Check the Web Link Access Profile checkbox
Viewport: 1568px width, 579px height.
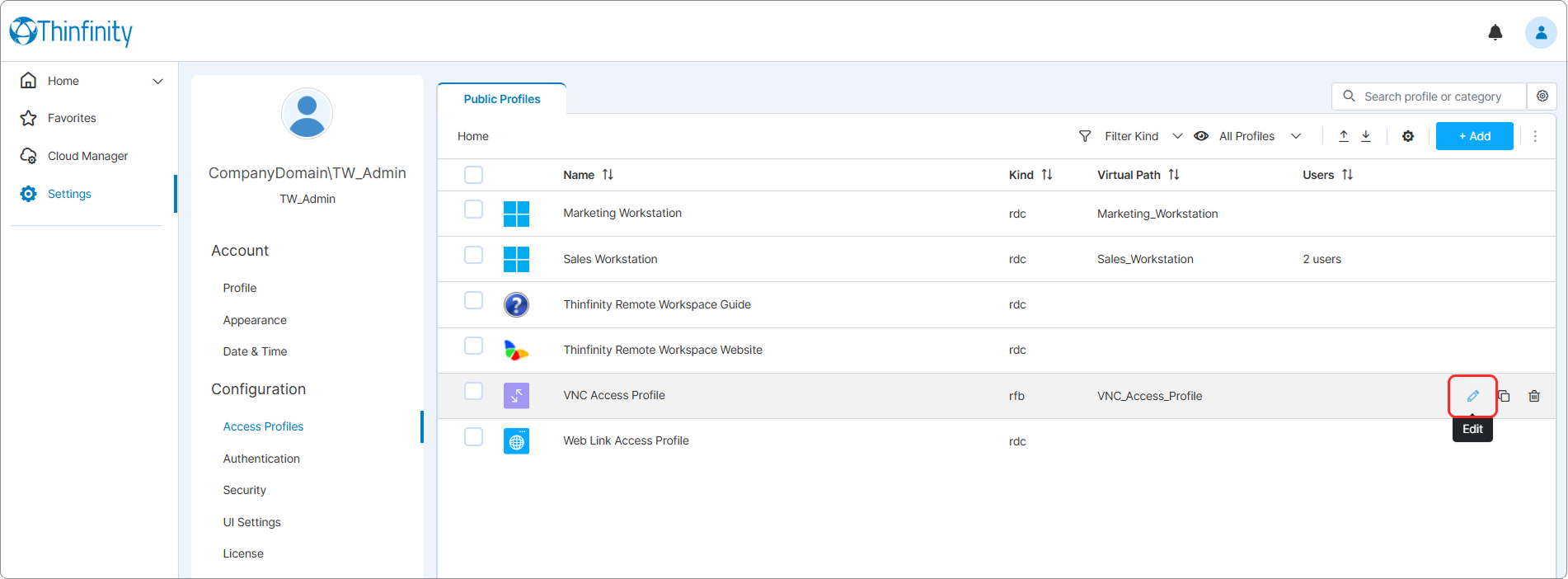point(473,436)
